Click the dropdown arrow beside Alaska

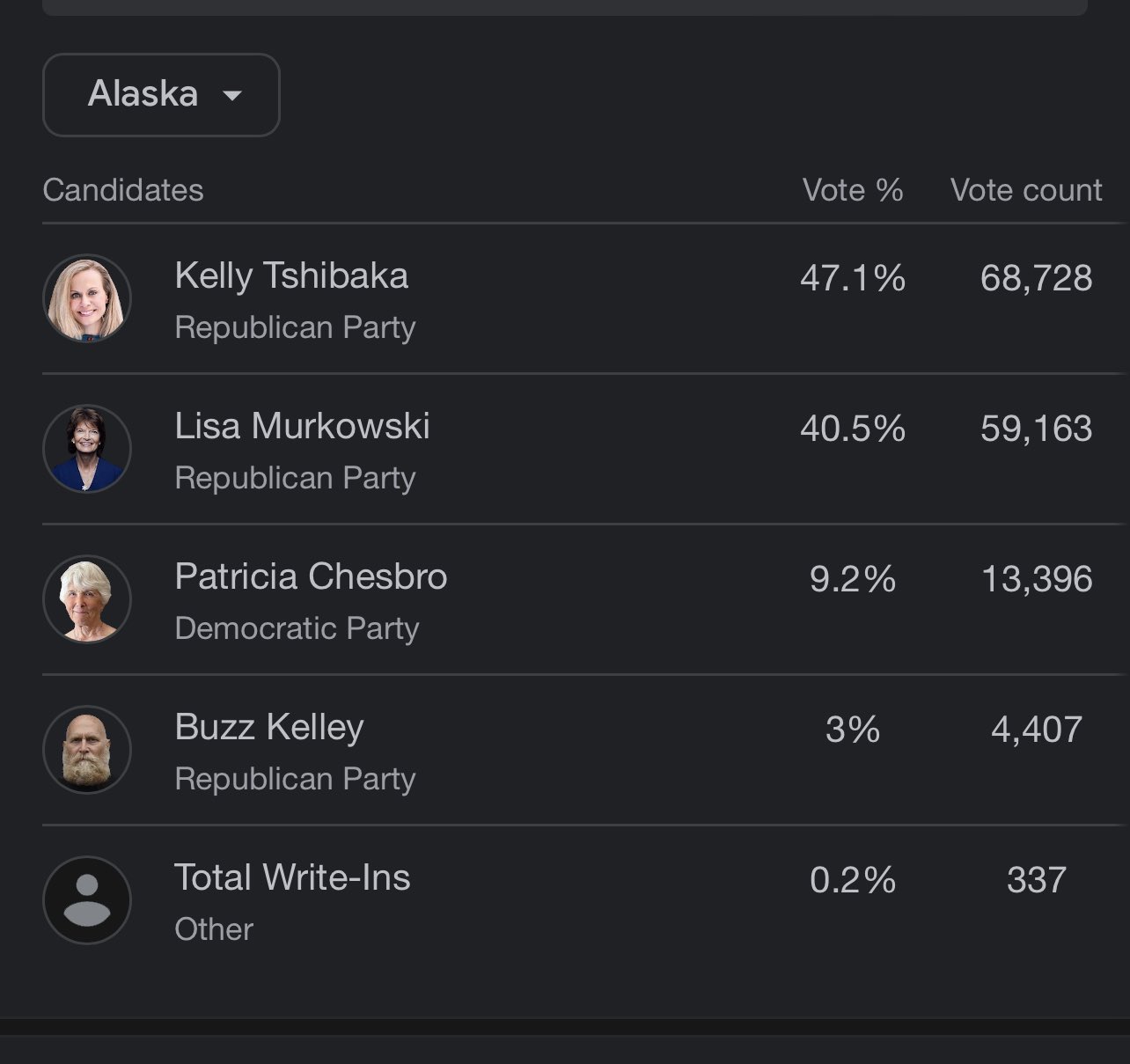point(232,96)
